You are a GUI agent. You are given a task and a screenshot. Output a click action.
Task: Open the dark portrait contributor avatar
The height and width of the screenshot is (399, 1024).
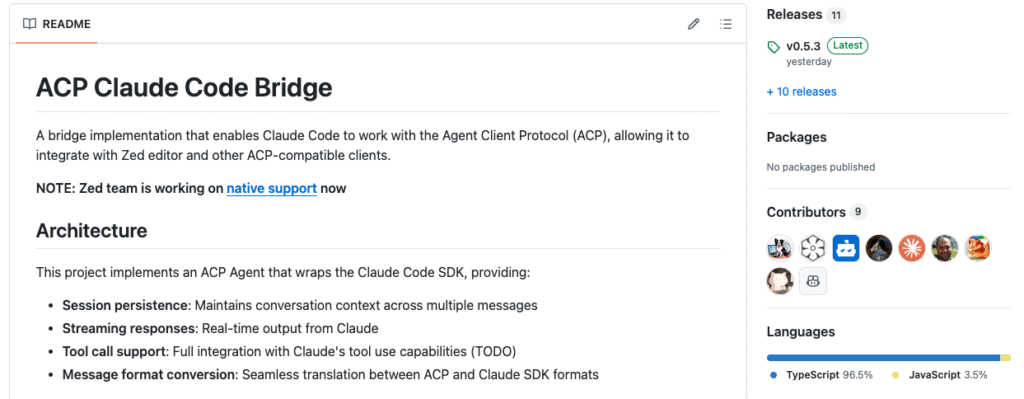click(x=879, y=248)
